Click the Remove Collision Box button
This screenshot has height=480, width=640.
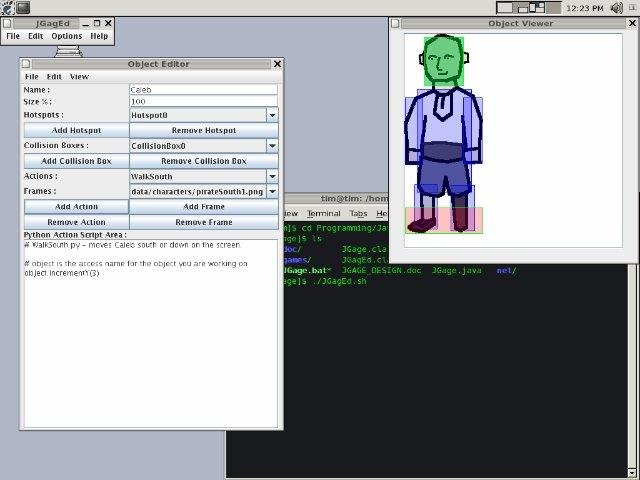click(x=204, y=161)
